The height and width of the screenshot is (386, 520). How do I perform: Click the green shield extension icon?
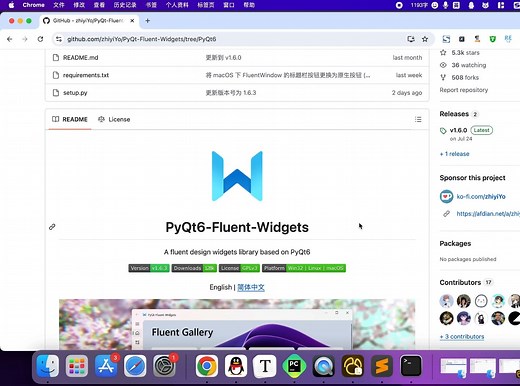492,39
